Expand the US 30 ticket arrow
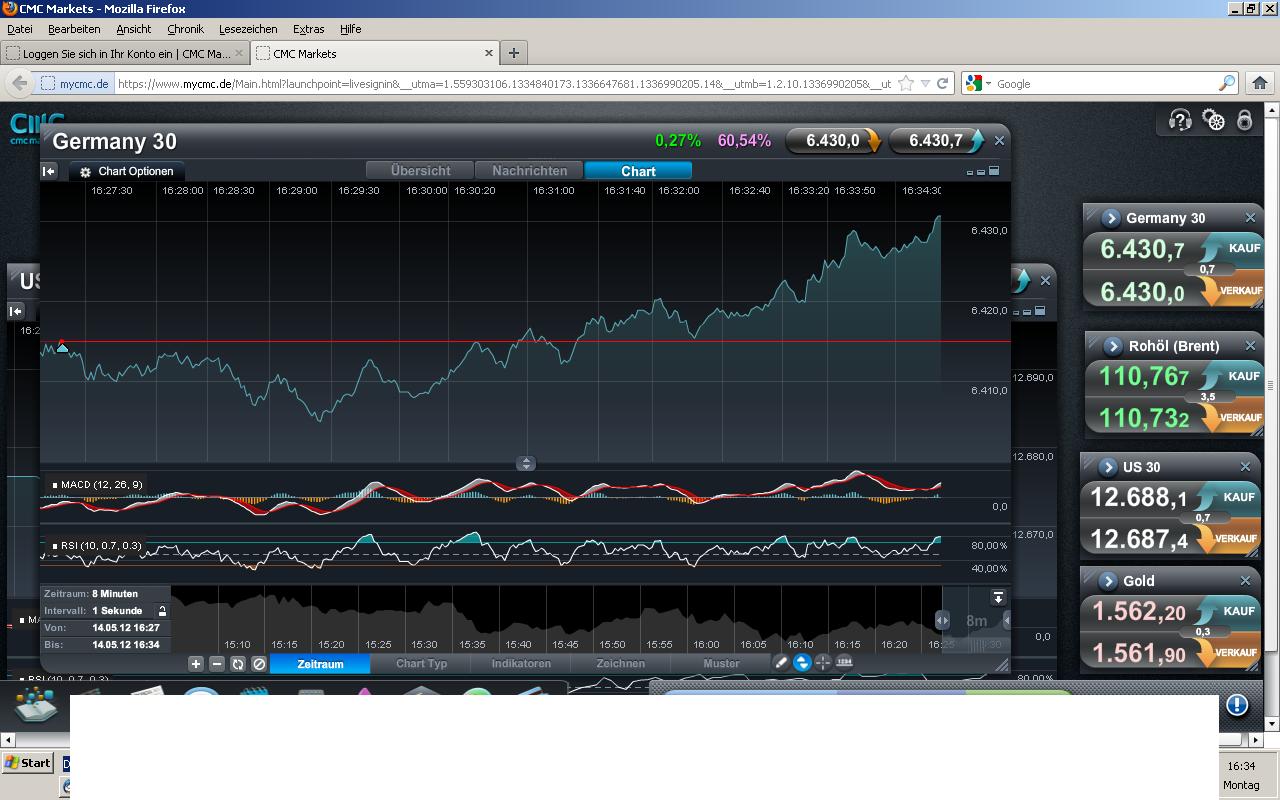This screenshot has height=800, width=1280. coord(1108,467)
